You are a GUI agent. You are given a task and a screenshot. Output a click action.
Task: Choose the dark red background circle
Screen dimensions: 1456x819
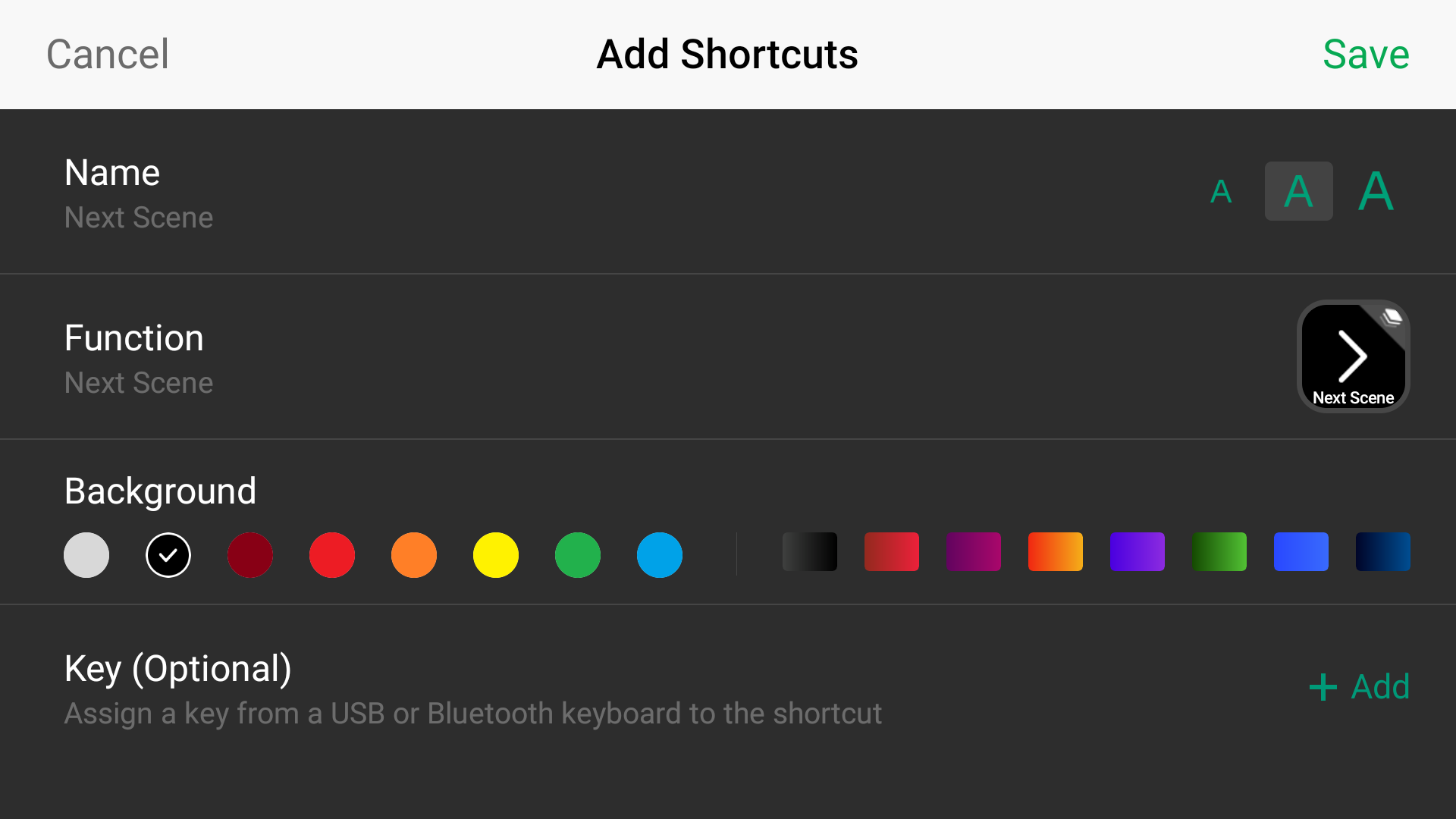[x=250, y=555]
